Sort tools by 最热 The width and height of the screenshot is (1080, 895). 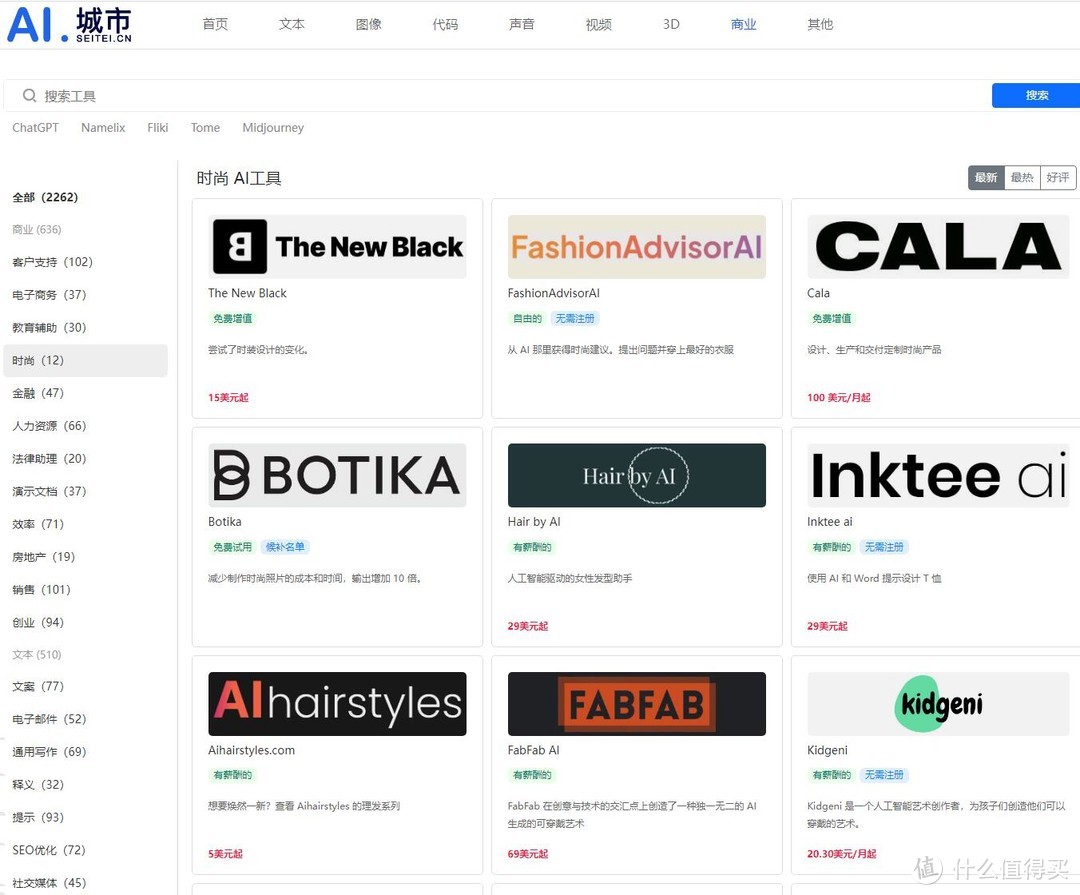click(1022, 178)
